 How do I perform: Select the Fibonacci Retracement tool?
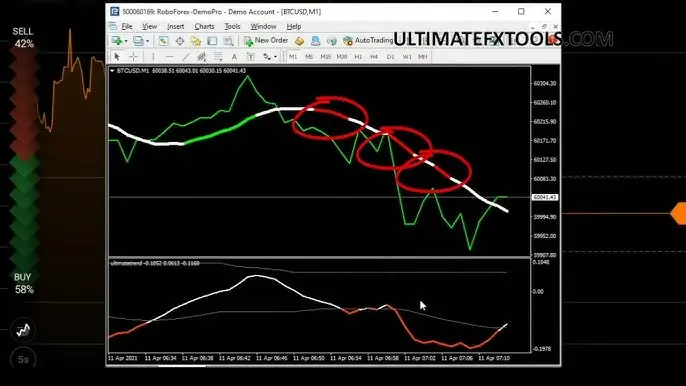click(x=218, y=56)
